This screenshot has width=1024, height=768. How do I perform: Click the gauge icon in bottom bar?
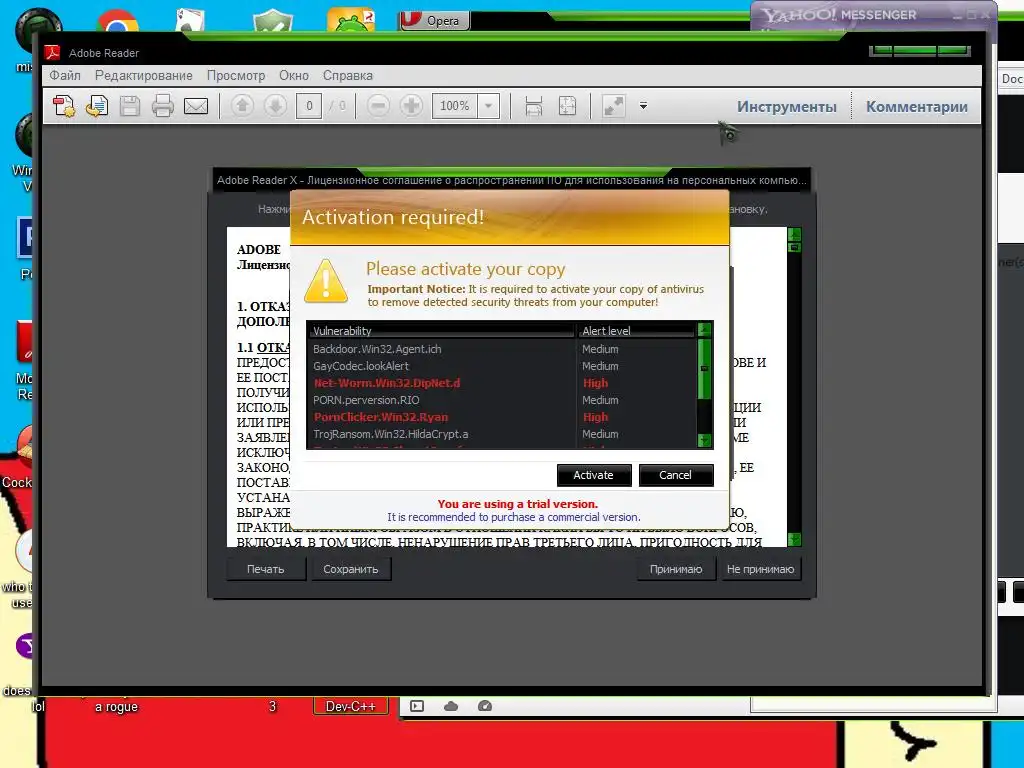[x=485, y=706]
